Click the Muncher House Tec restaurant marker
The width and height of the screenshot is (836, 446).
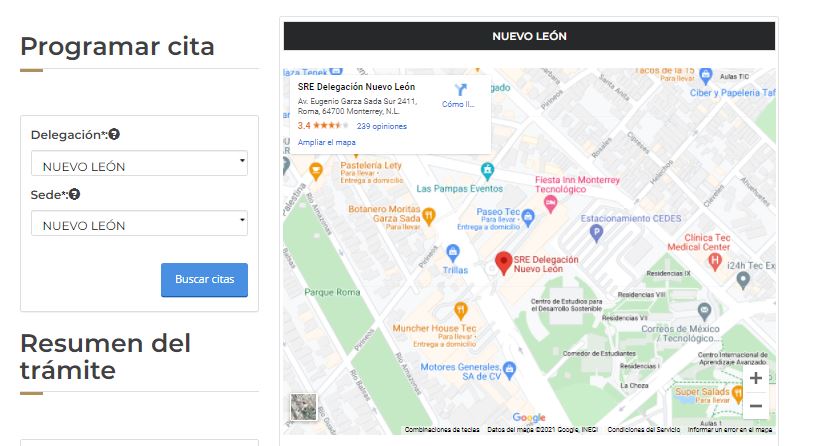(x=460, y=311)
